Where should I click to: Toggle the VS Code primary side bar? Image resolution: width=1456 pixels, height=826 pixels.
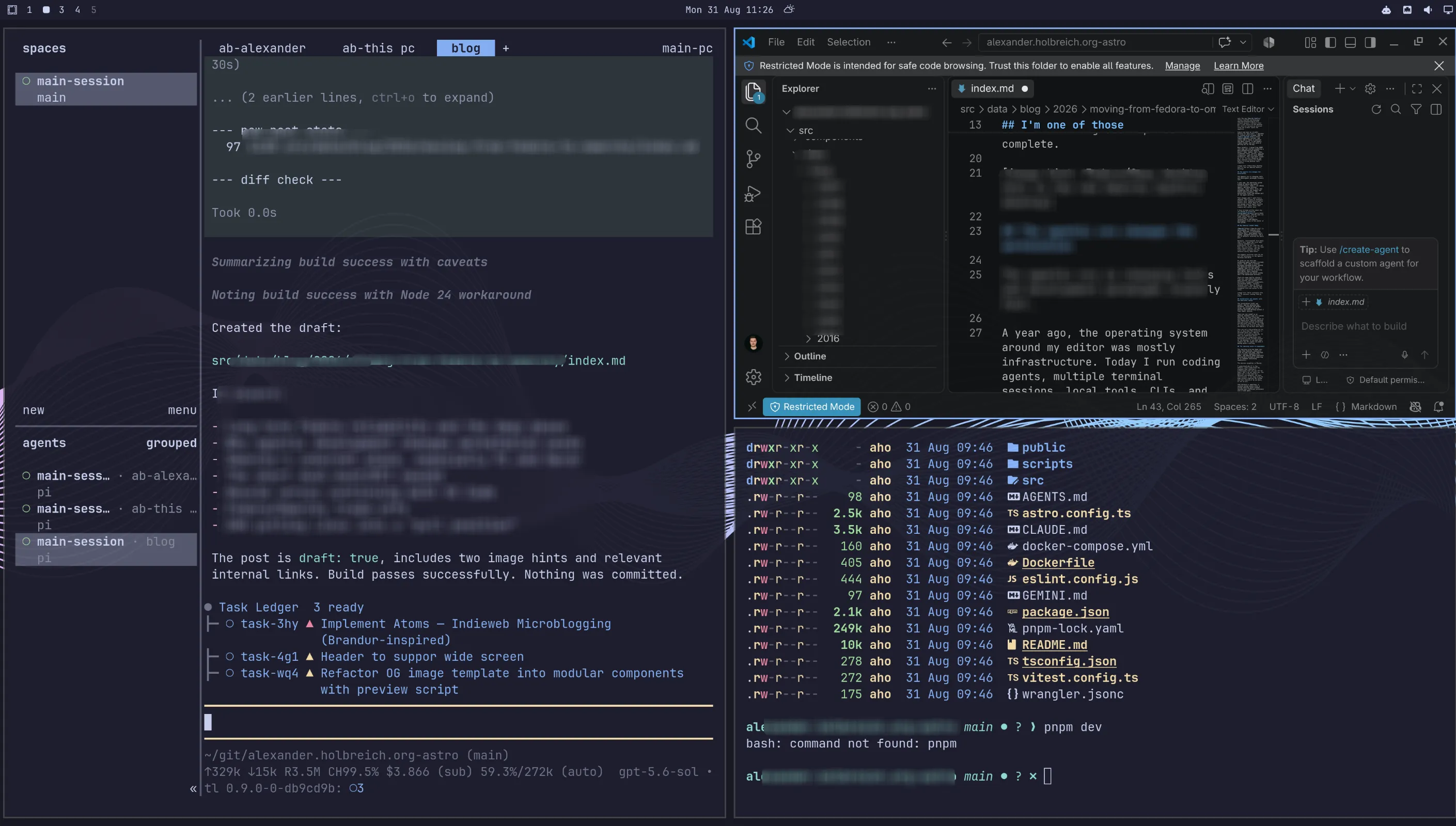[x=1330, y=42]
